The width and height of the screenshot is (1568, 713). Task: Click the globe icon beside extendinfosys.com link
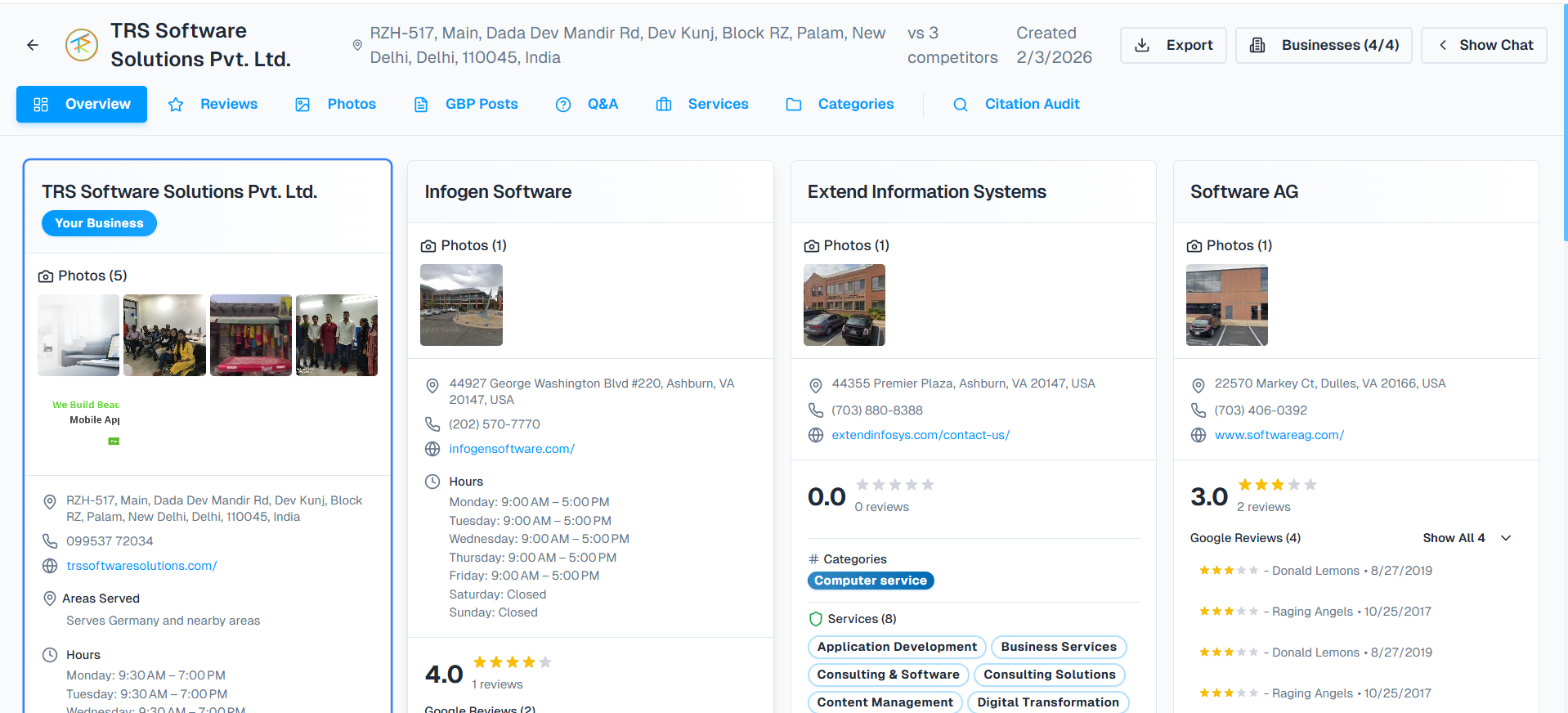[815, 435]
